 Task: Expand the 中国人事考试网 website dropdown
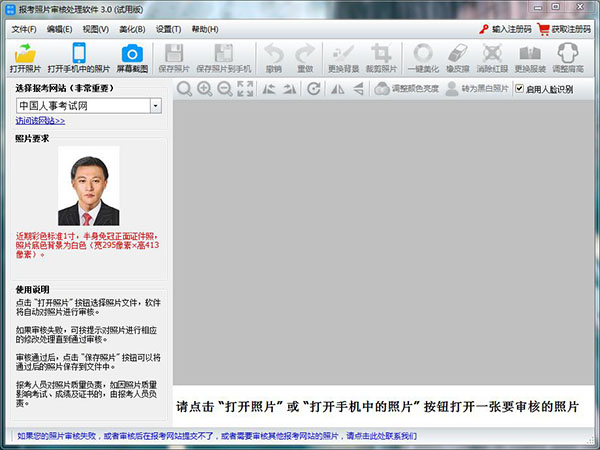(x=155, y=105)
